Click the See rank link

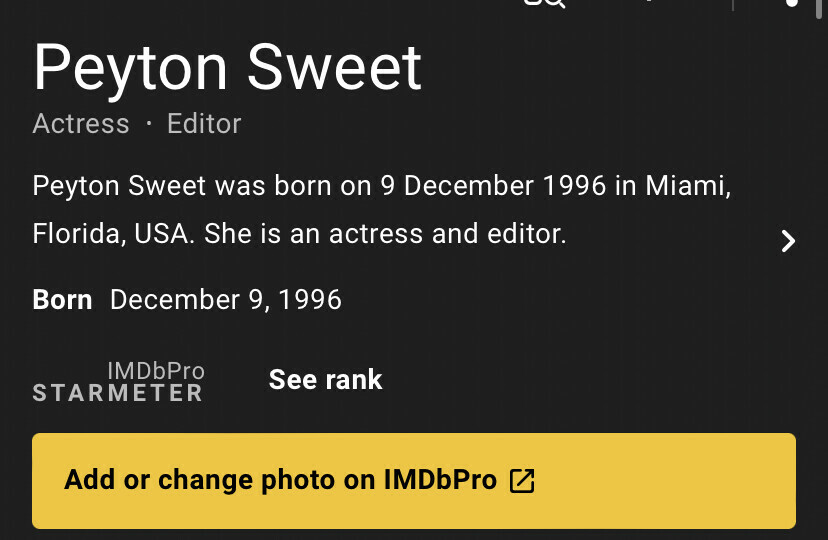pos(325,380)
